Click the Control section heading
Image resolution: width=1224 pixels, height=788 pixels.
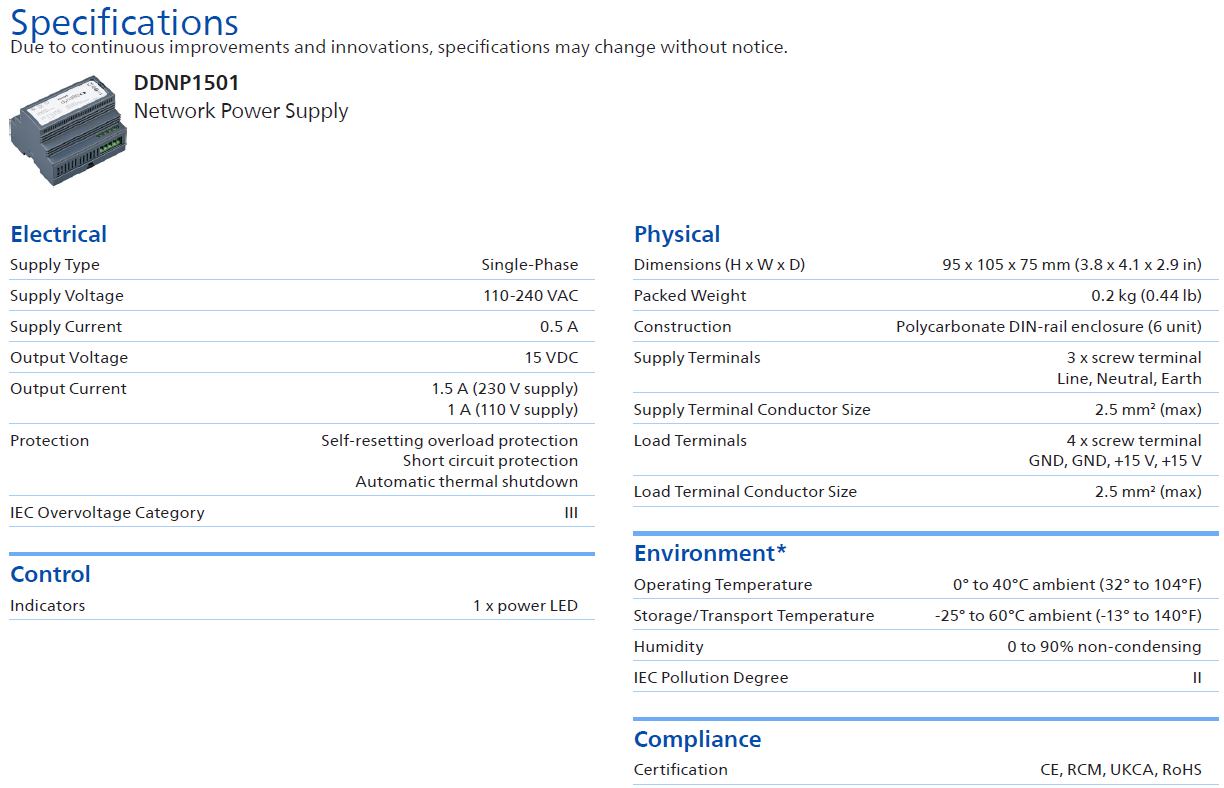(50, 574)
